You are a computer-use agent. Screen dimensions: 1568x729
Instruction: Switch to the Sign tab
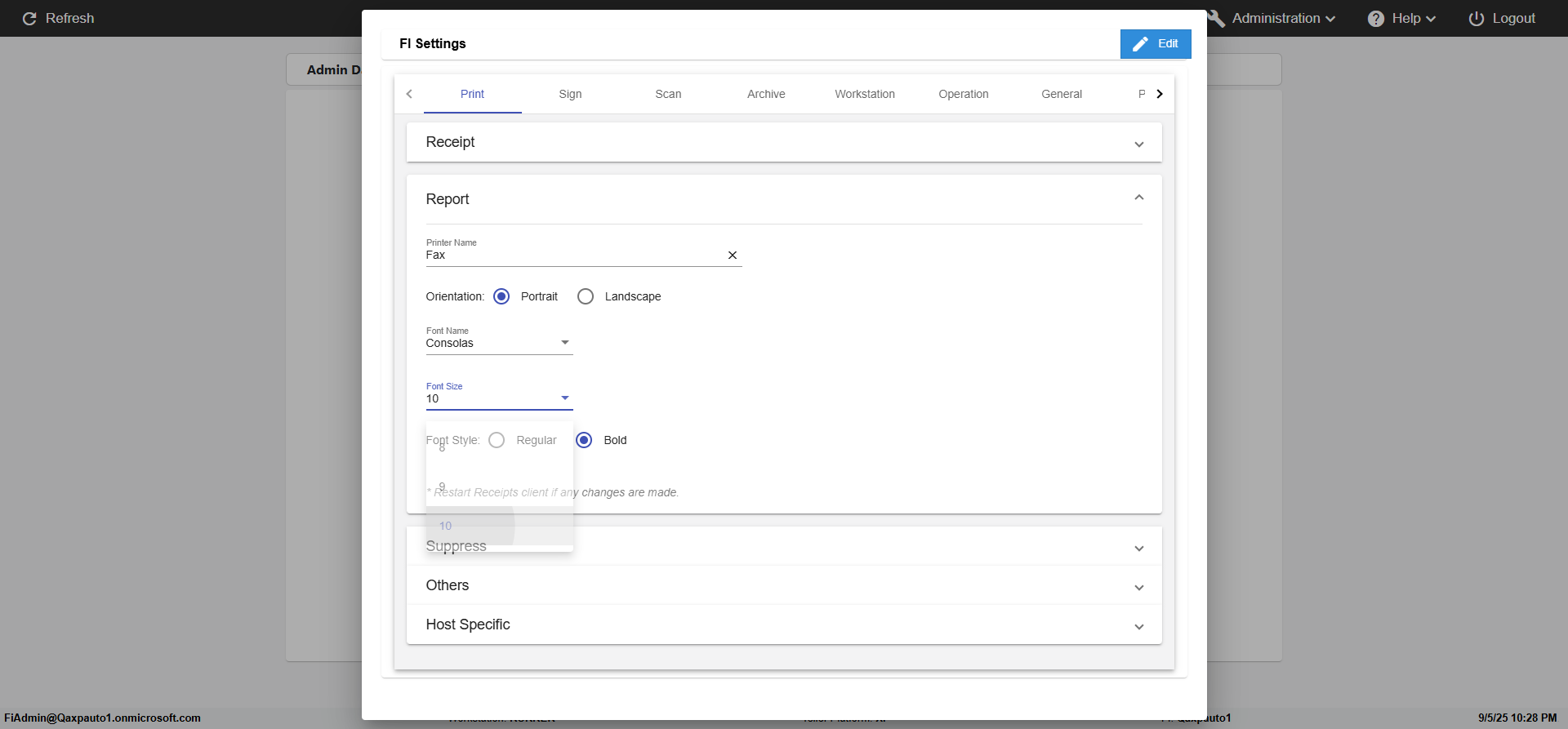pos(570,94)
